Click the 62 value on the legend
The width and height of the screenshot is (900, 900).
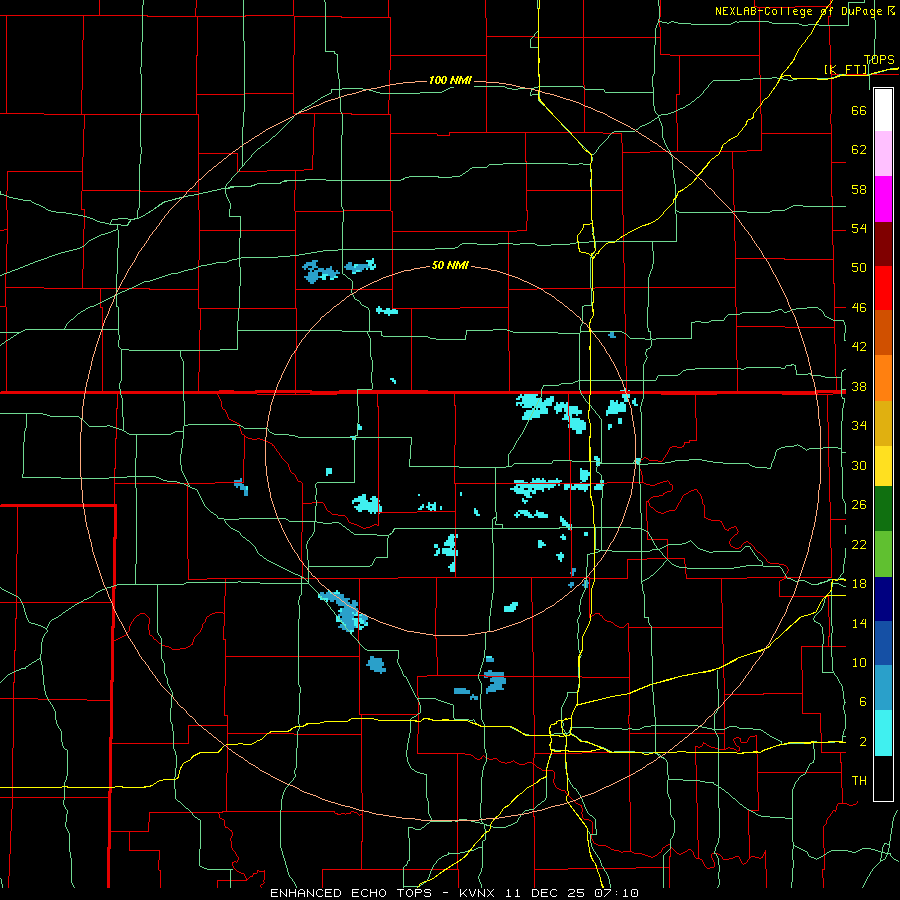pos(859,150)
